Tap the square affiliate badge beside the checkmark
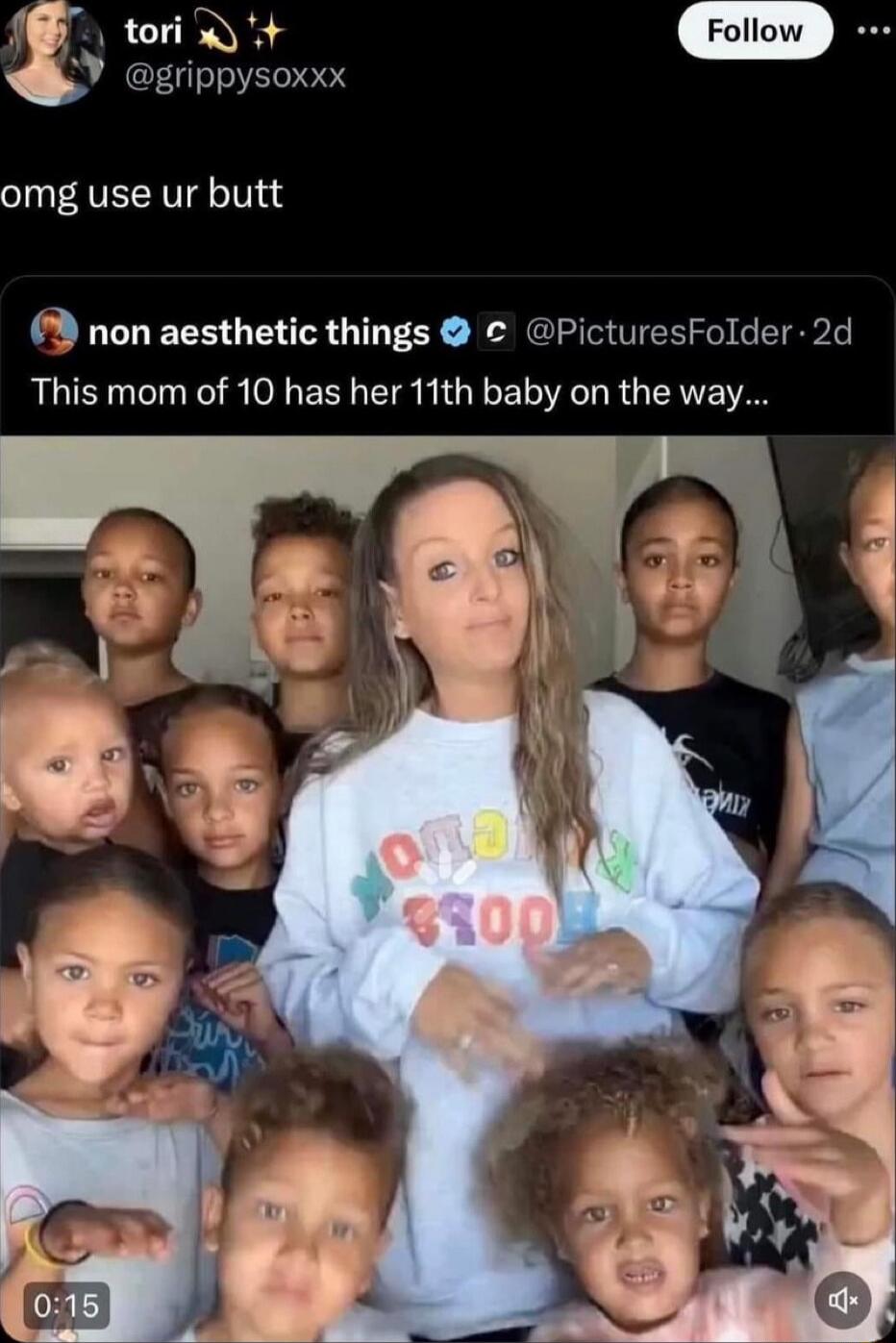The width and height of the screenshot is (896, 1343). pos(494,333)
